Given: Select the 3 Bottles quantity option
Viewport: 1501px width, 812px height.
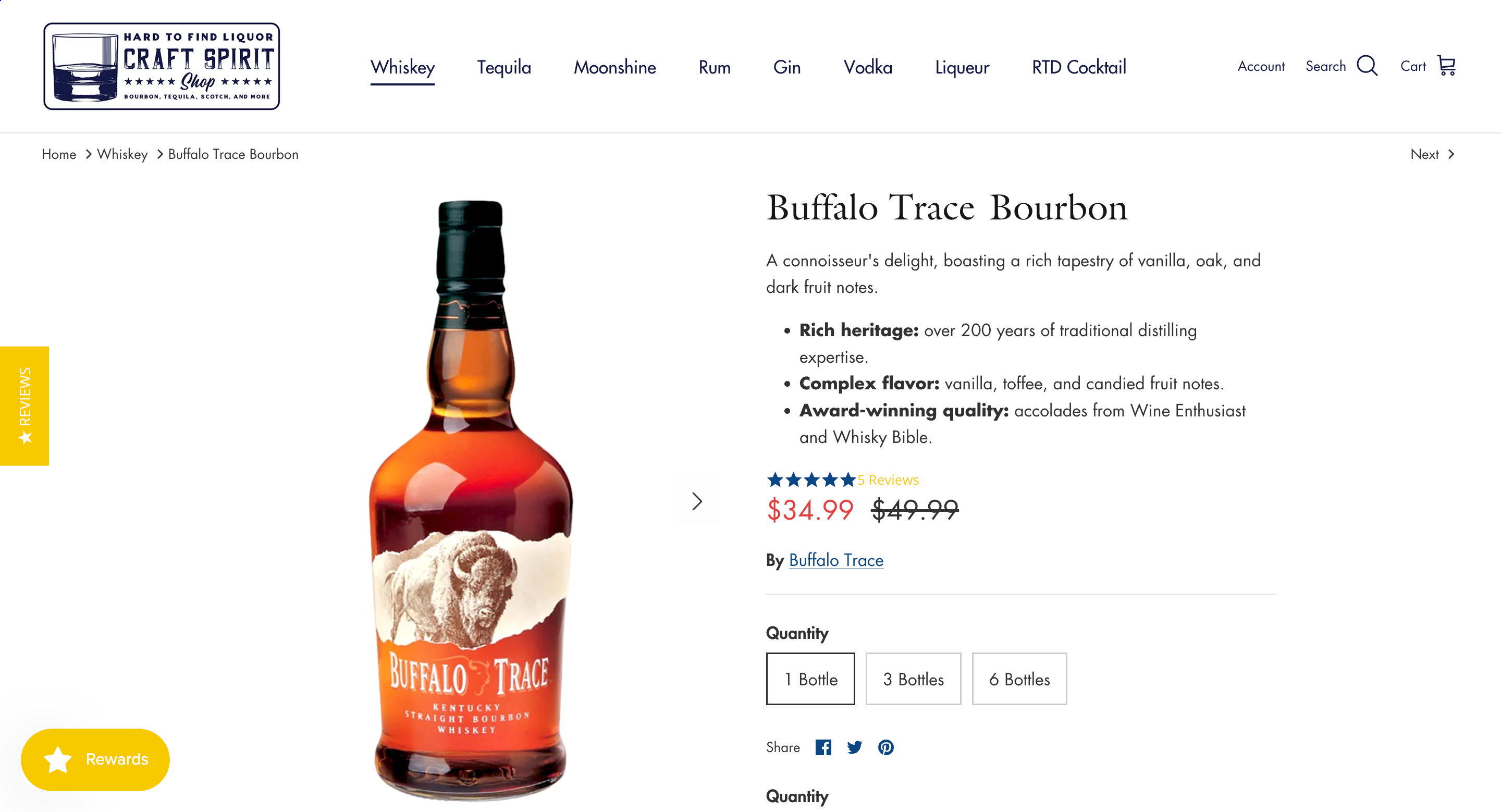Looking at the screenshot, I should point(913,679).
